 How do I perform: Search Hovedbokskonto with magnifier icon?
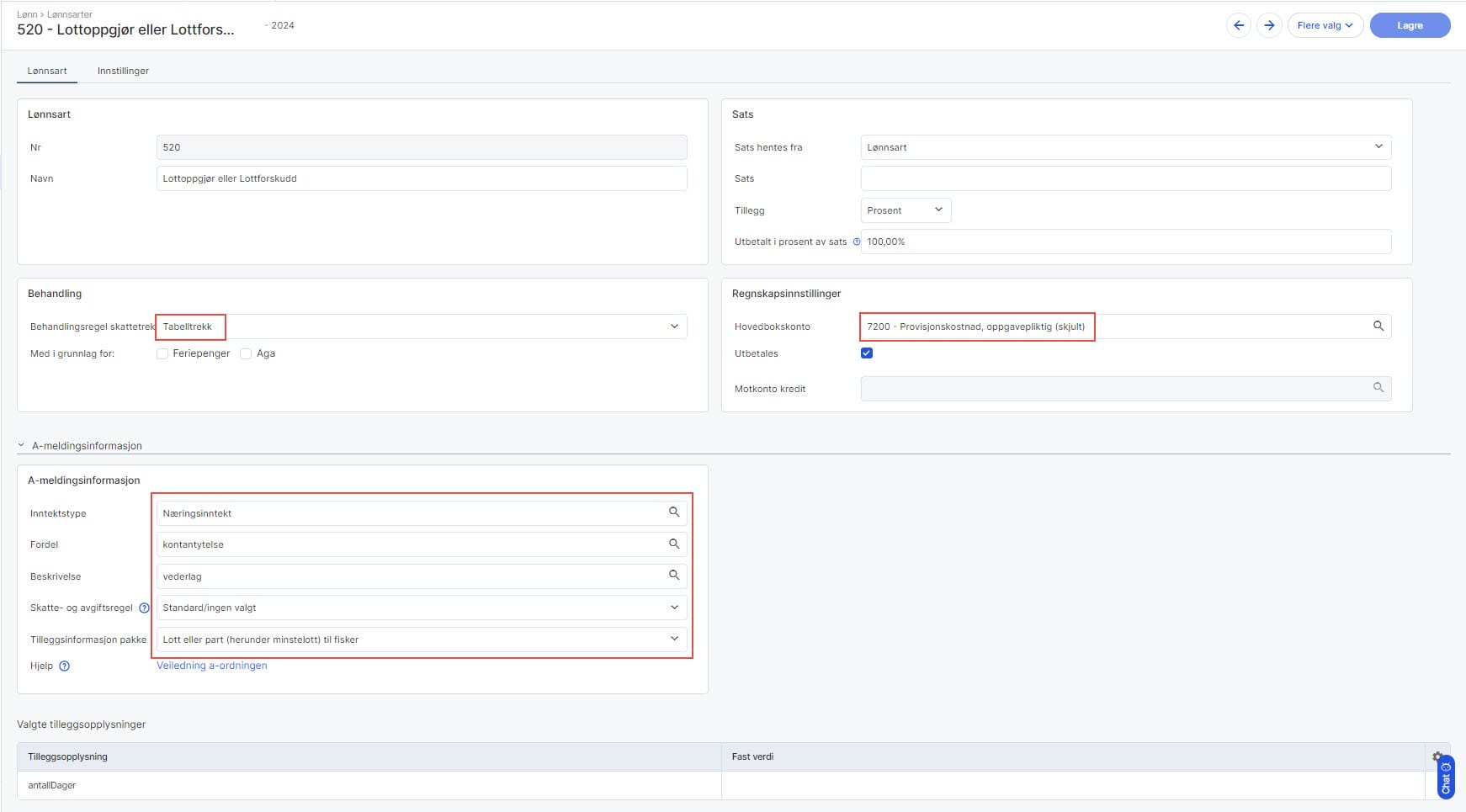[x=1378, y=326]
